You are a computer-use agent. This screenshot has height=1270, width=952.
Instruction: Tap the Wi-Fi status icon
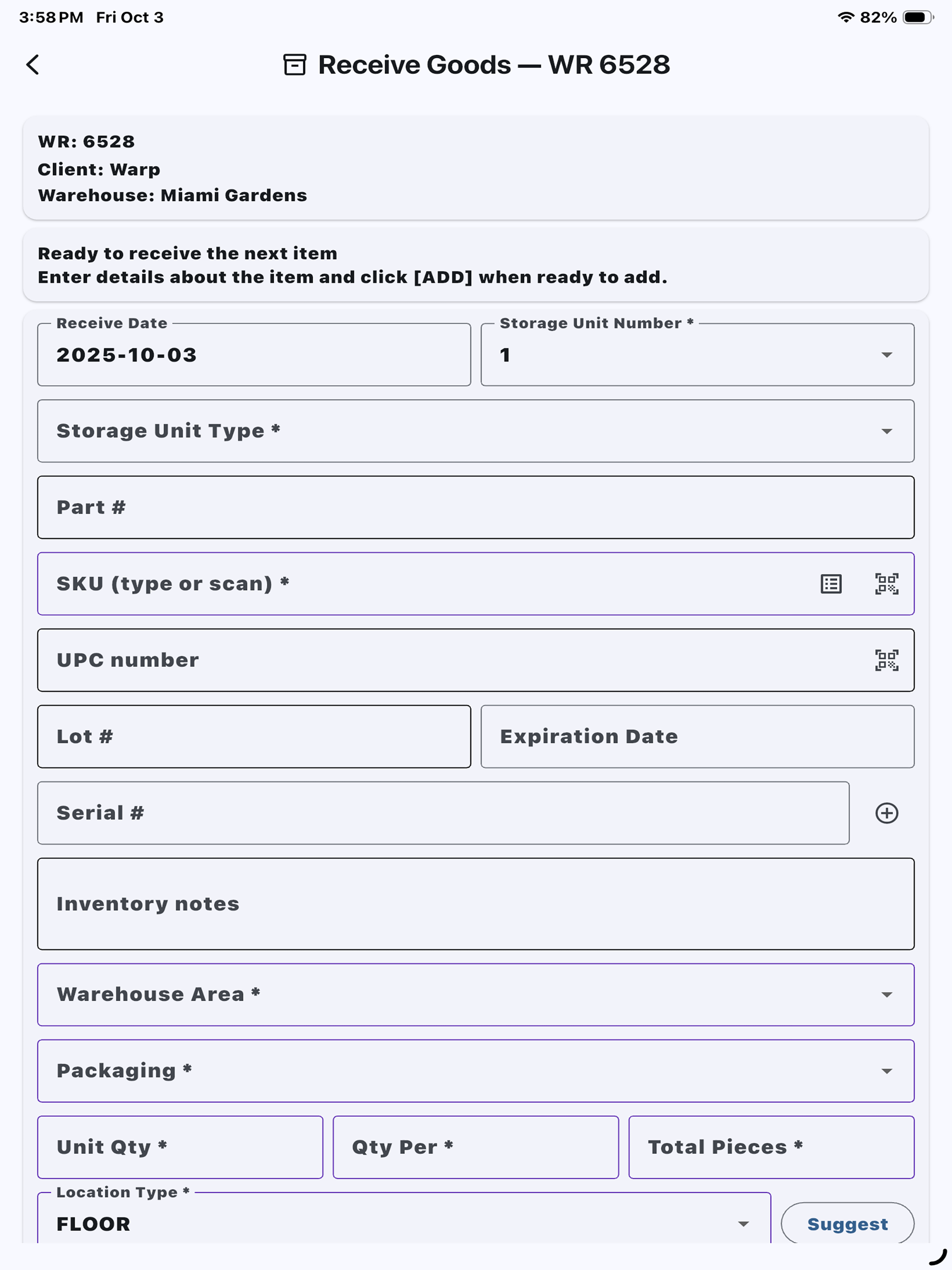[846, 17]
